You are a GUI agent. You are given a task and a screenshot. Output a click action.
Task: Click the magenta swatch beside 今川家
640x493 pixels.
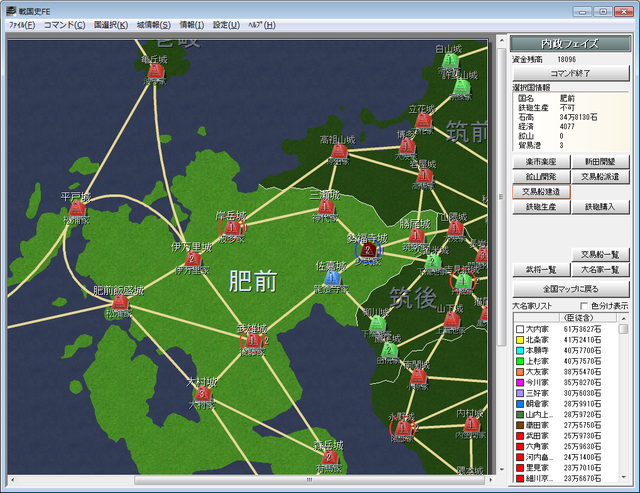[520, 382]
